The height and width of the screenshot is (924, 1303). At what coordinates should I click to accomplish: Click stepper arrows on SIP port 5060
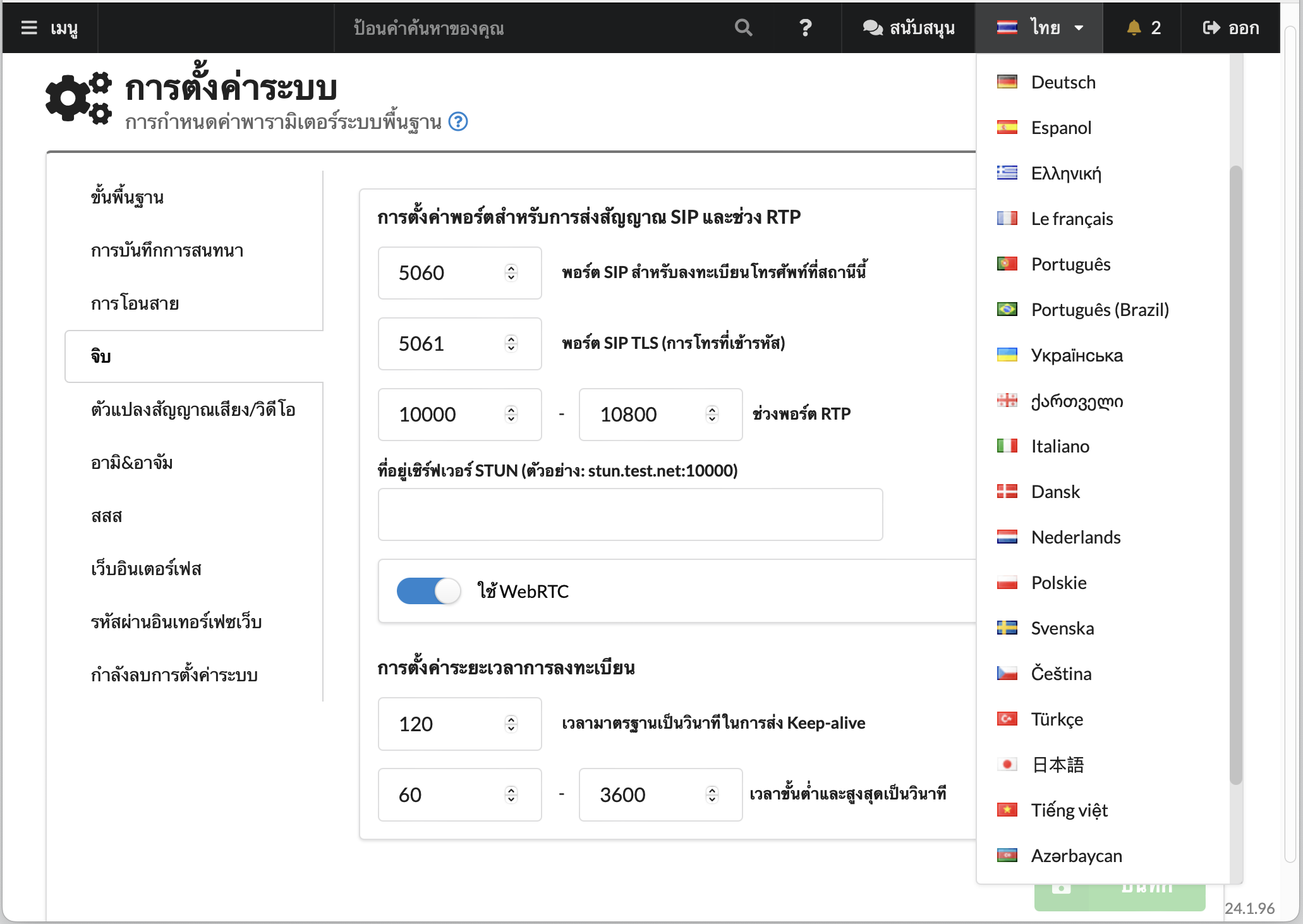pyautogui.click(x=511, y=272)
